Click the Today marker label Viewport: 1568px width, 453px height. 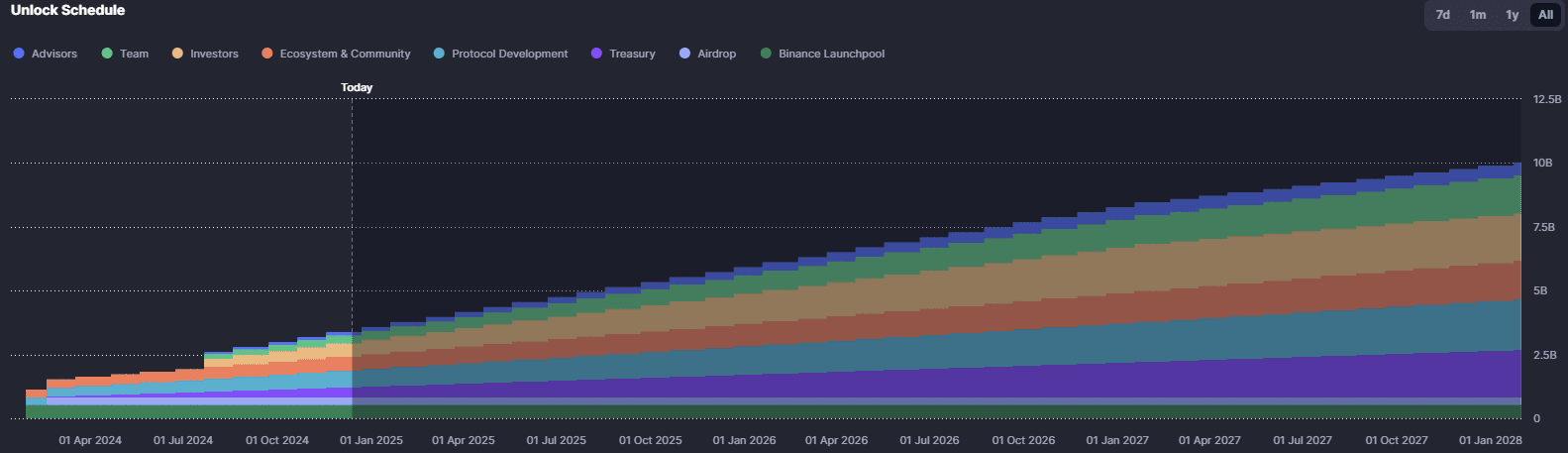tap(357, 87)
